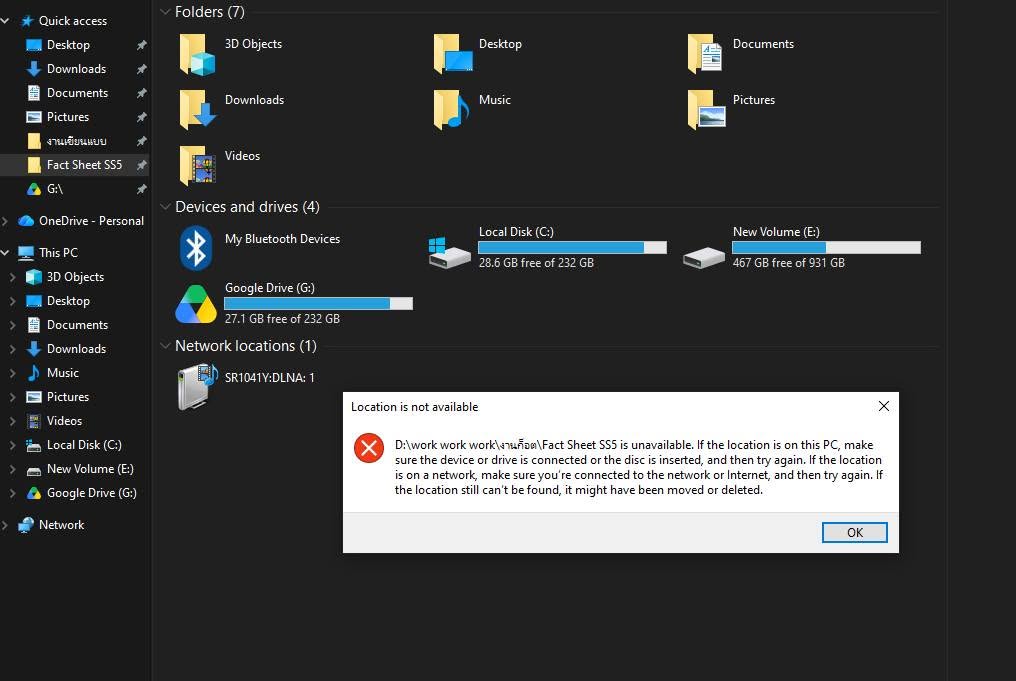
Task: Select the New Volume (E:) drive icon
Action: (704, 257)
